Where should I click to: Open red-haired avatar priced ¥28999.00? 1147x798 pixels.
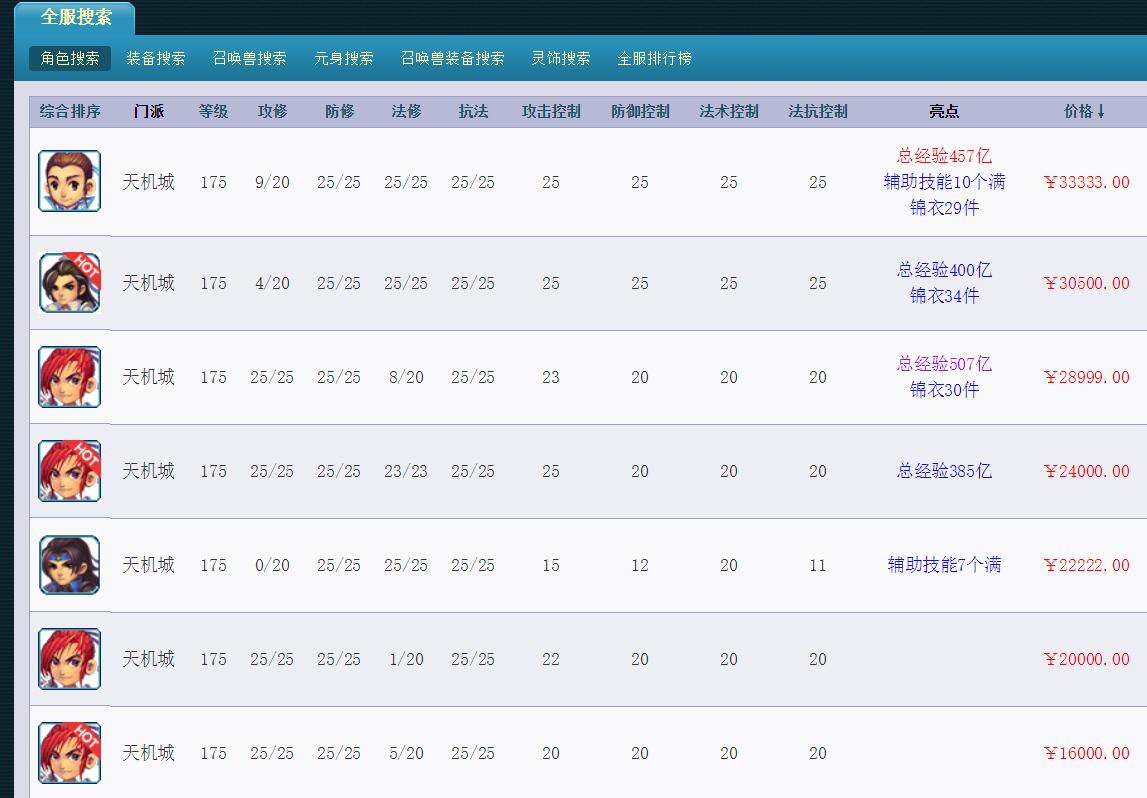(69, 377)
